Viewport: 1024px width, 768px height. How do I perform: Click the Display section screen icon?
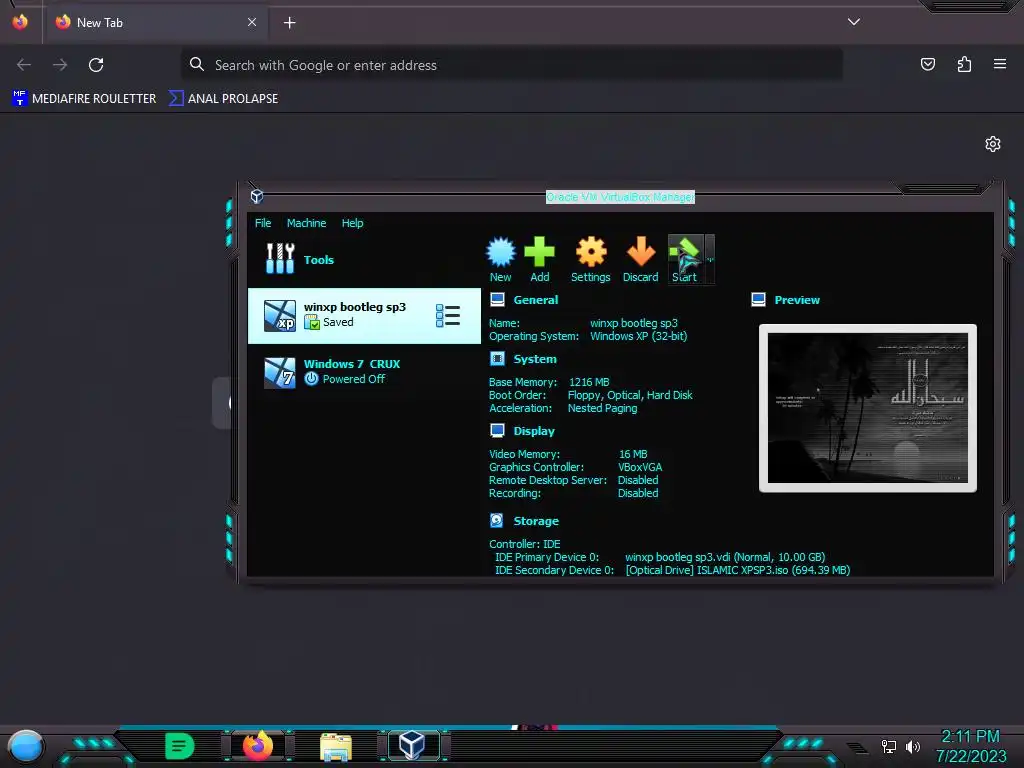(x=497, y=430)
